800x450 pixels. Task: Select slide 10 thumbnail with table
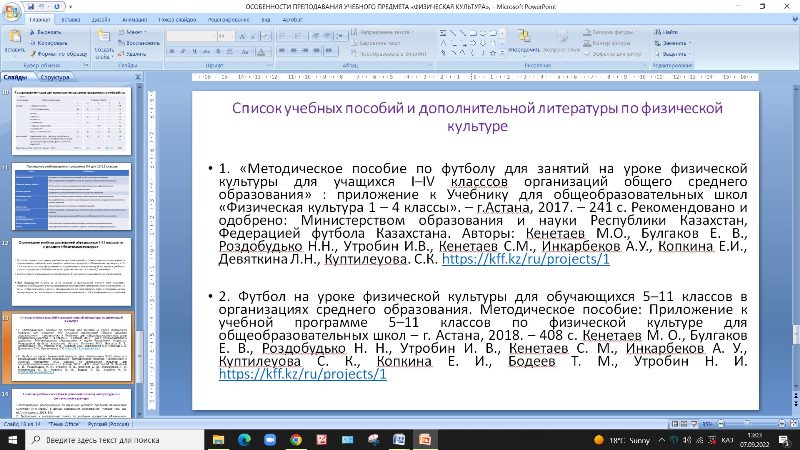[x=71, y=121]
